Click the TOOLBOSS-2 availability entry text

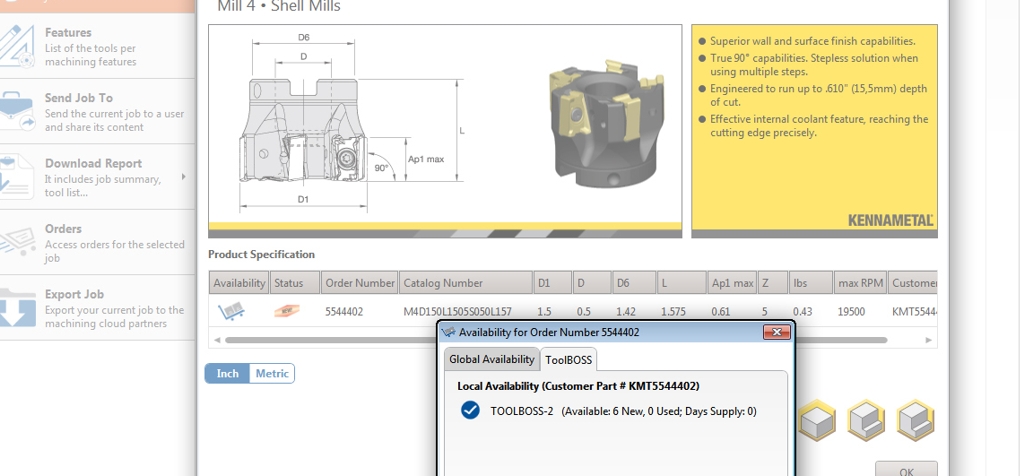[623, 411]
